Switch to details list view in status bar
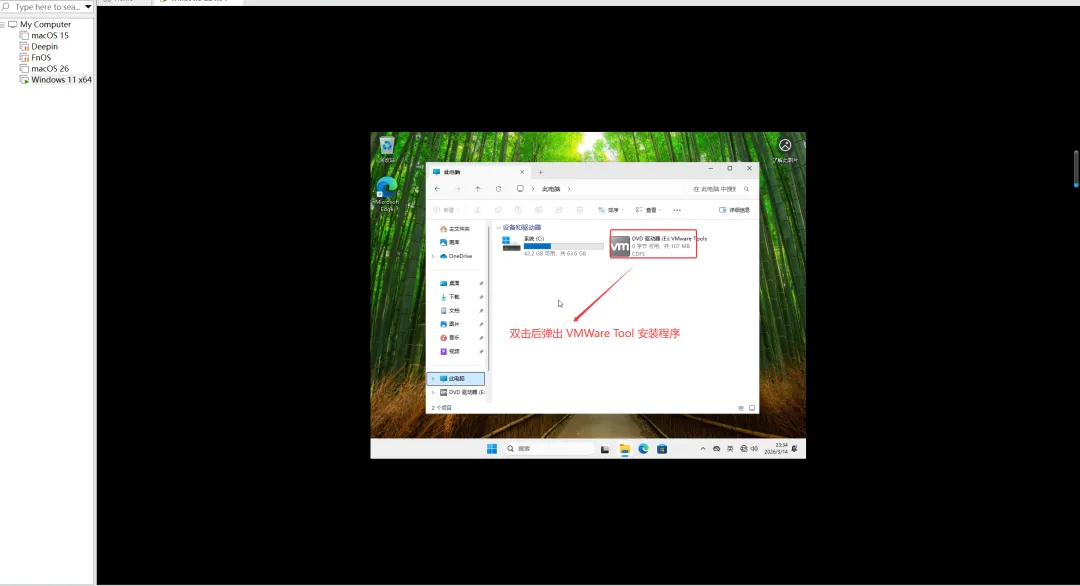 (741, 408)
